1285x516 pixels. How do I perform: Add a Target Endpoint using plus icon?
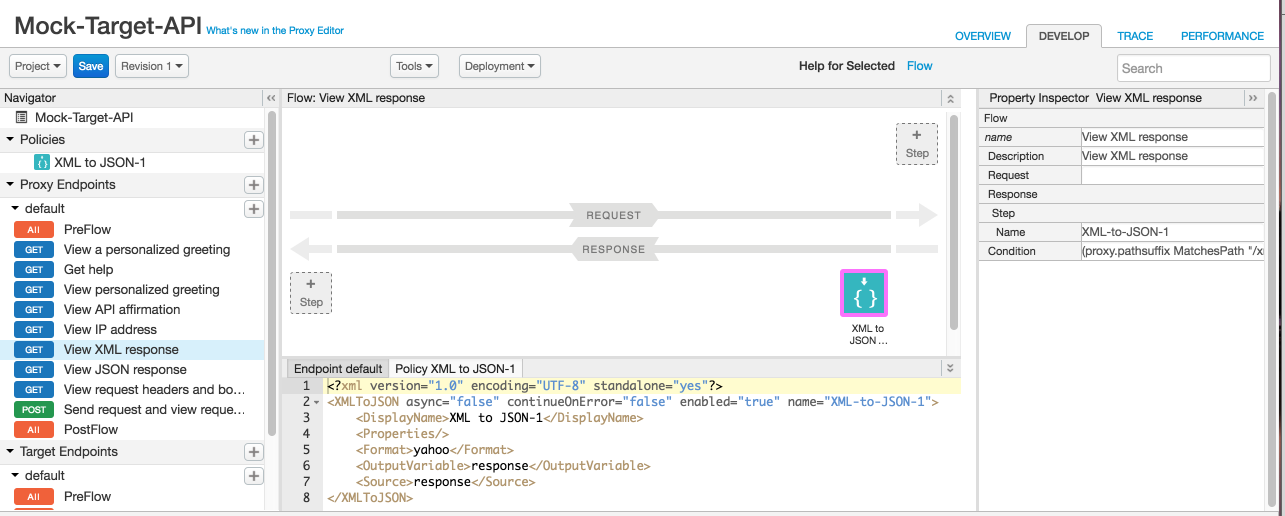coord(254,452)
